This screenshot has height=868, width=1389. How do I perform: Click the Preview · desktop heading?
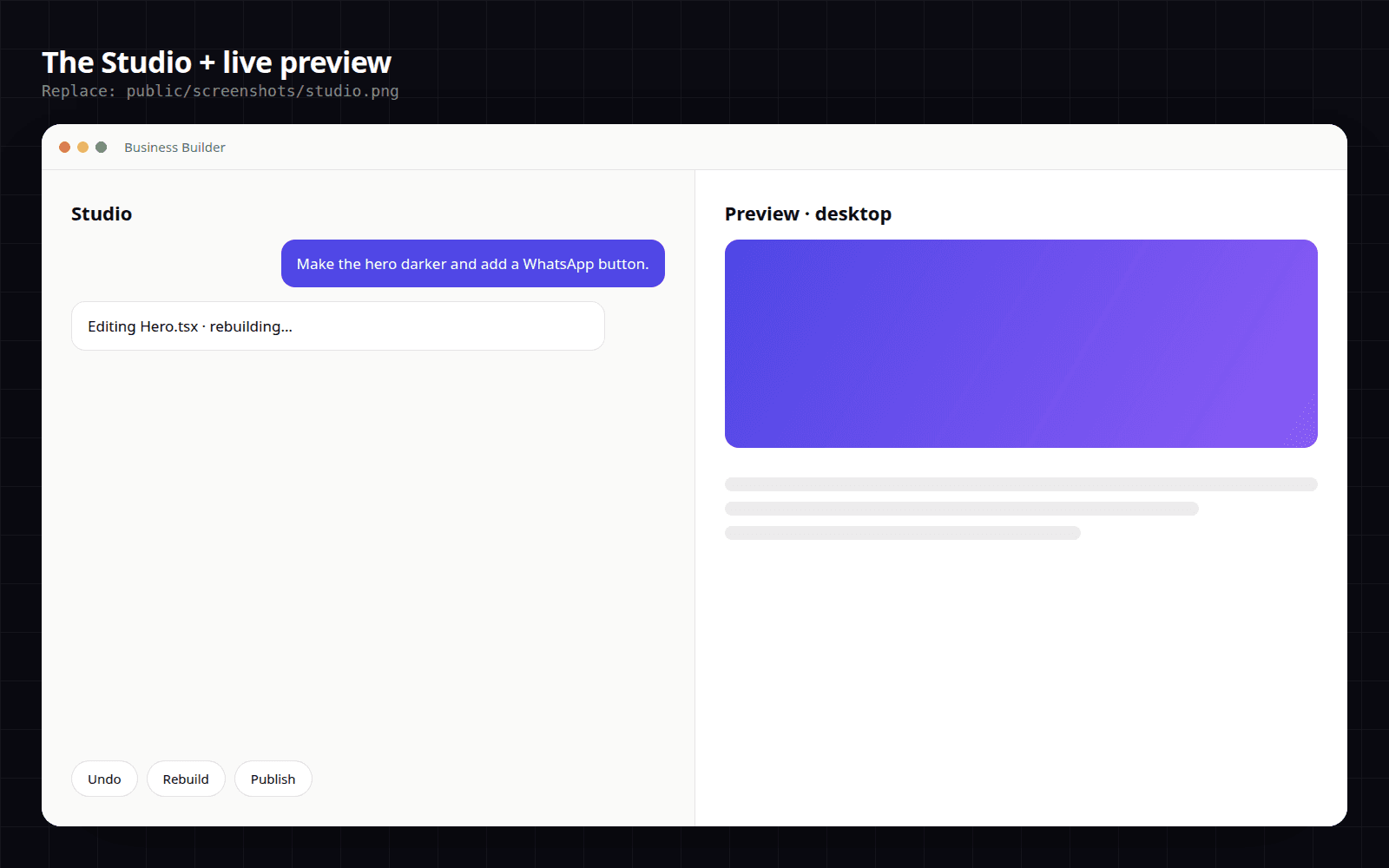(807, 214)
